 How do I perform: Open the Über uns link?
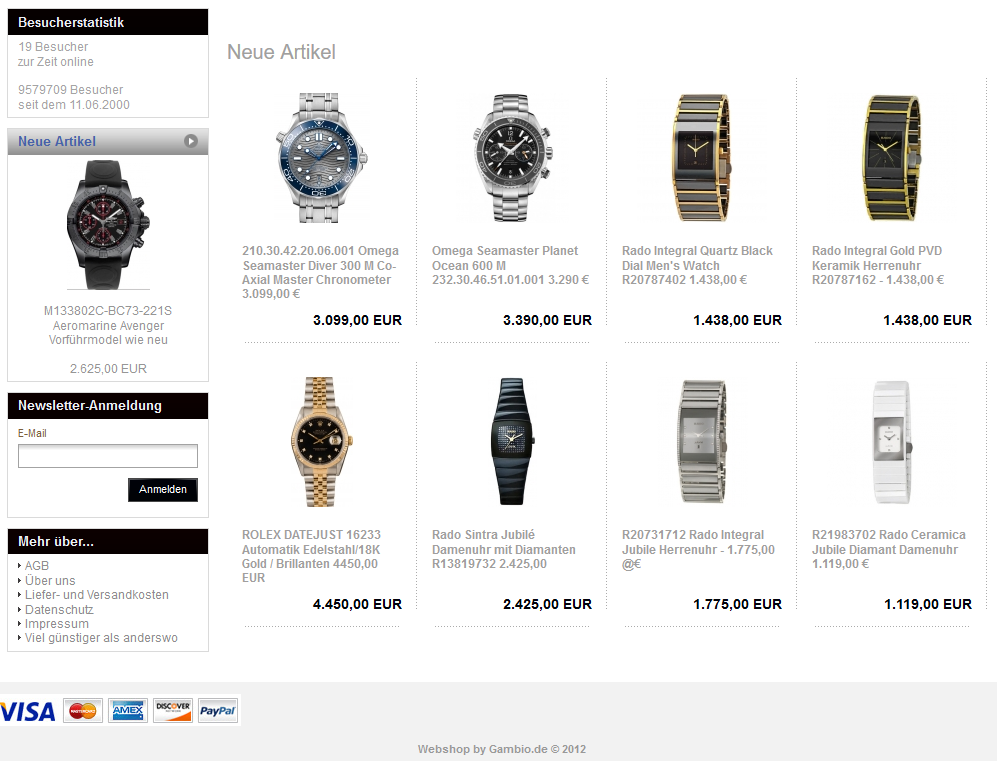[x=50, y=580]
